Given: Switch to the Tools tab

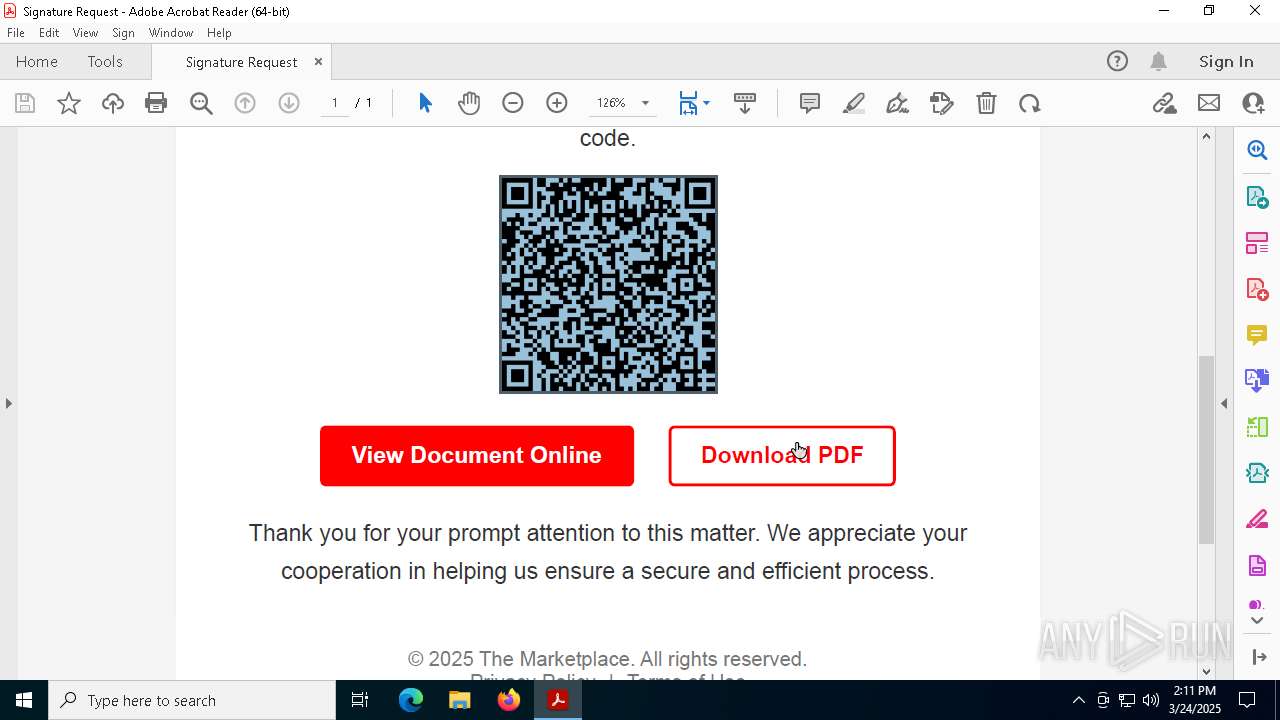Looking at the screenshot, I should click(x=105, y=61).
